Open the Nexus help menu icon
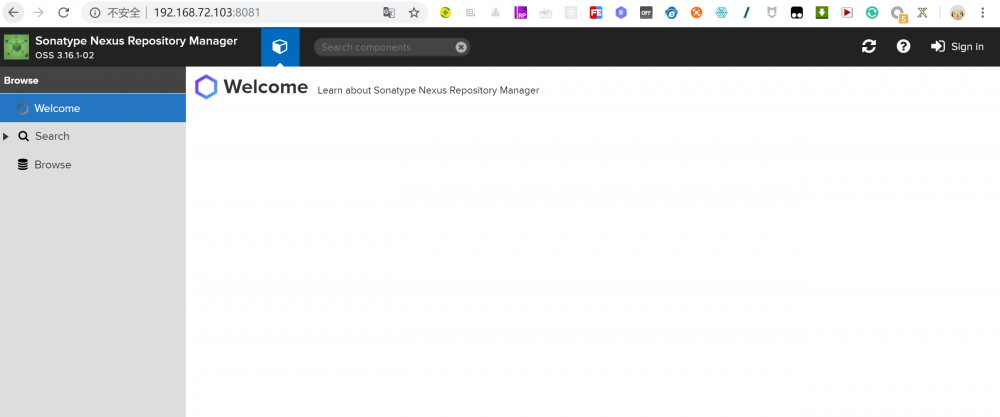This screenshot has width=1000, height=417. [x=903, y=47]
